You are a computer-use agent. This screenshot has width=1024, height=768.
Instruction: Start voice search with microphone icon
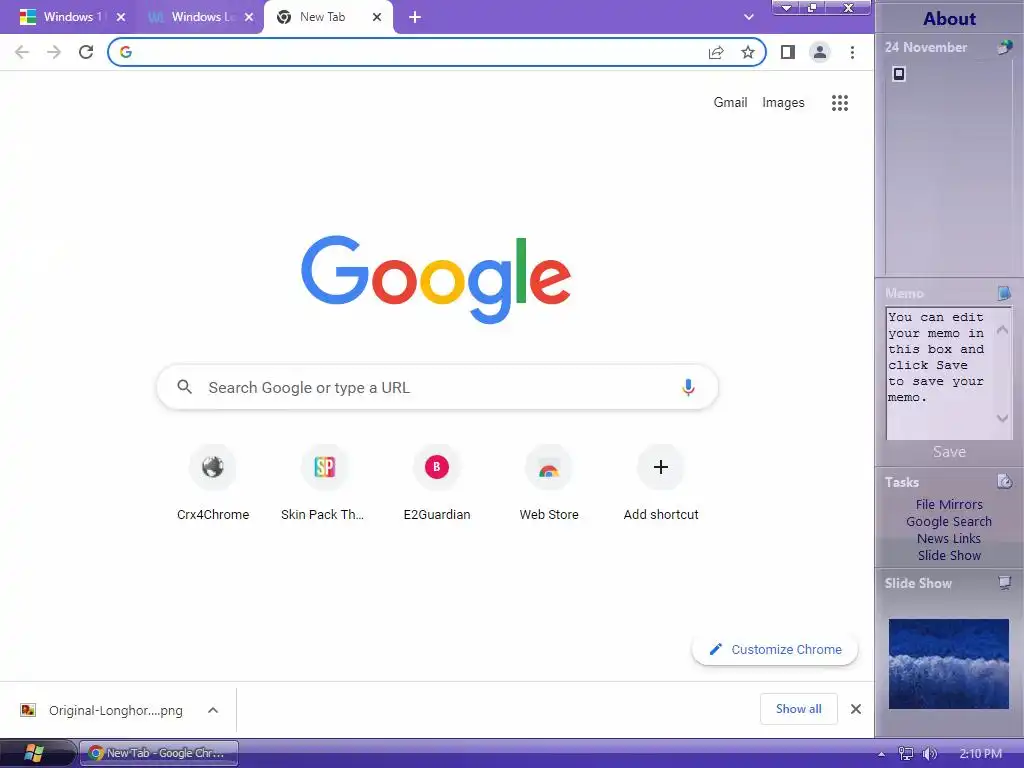688,387
